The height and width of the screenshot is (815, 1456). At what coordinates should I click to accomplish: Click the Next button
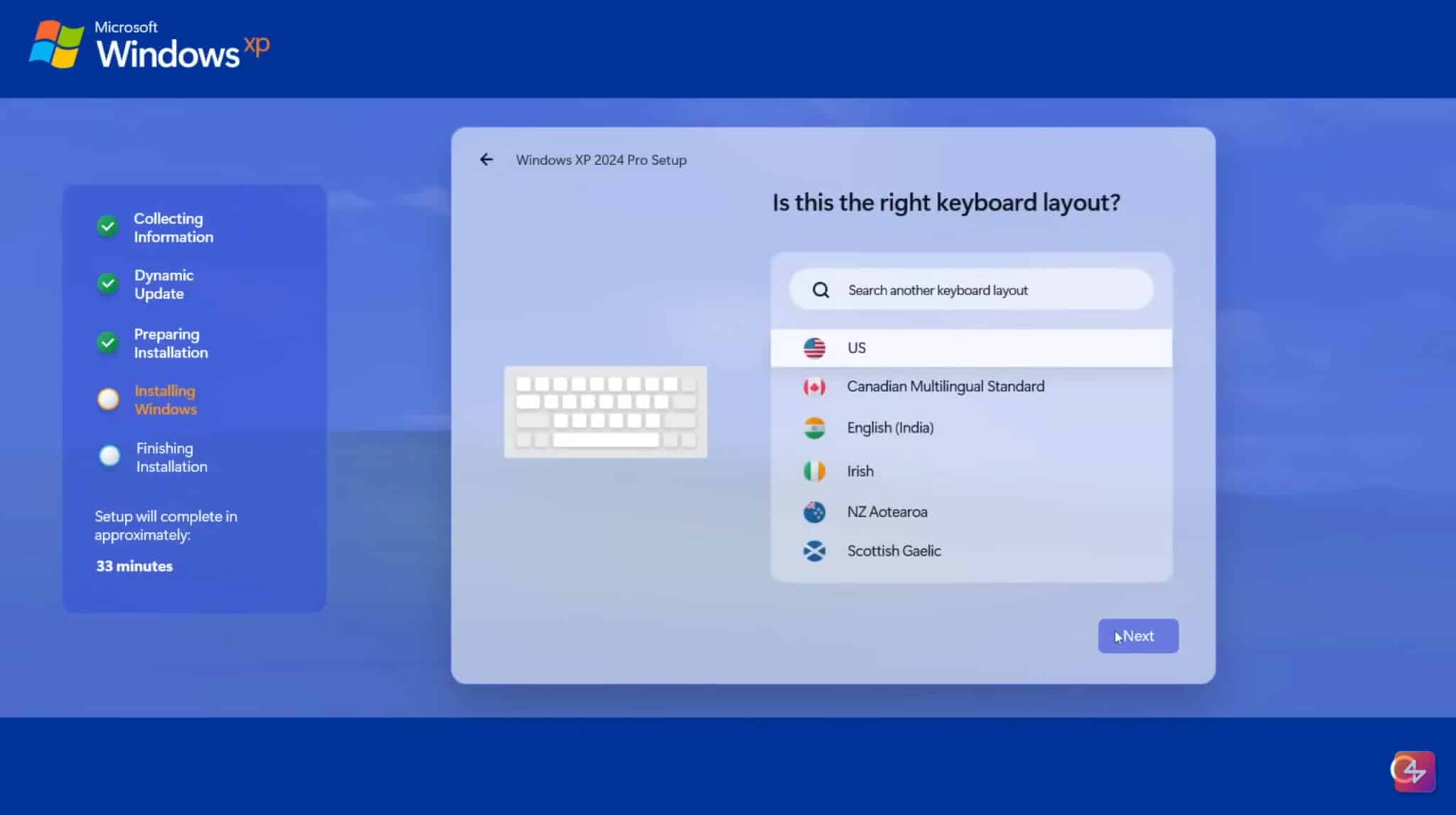(1138, 636)
